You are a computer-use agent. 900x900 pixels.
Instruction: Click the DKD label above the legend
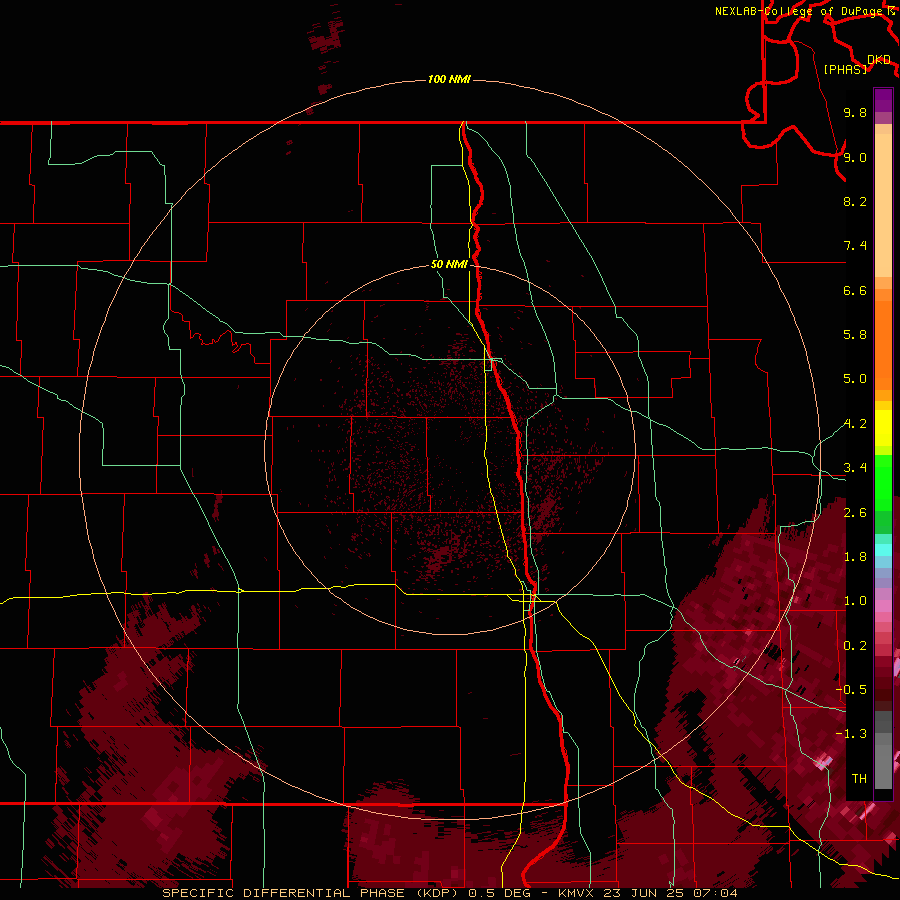(879, 59)
